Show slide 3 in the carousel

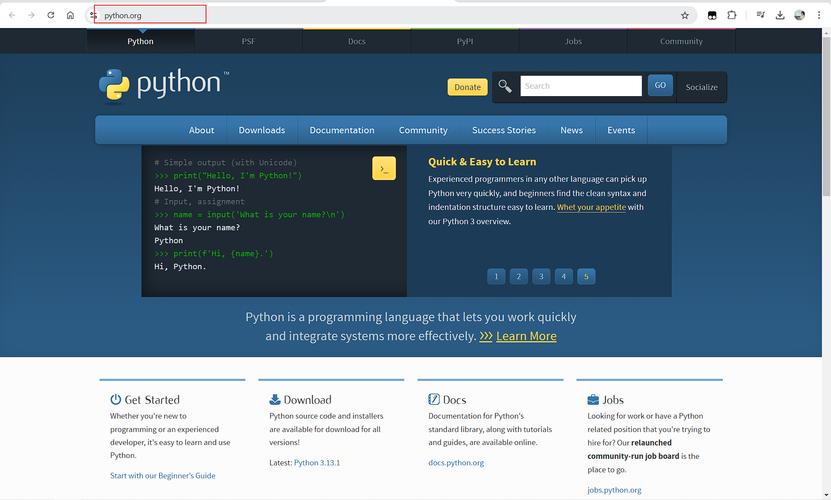(541, 276)
